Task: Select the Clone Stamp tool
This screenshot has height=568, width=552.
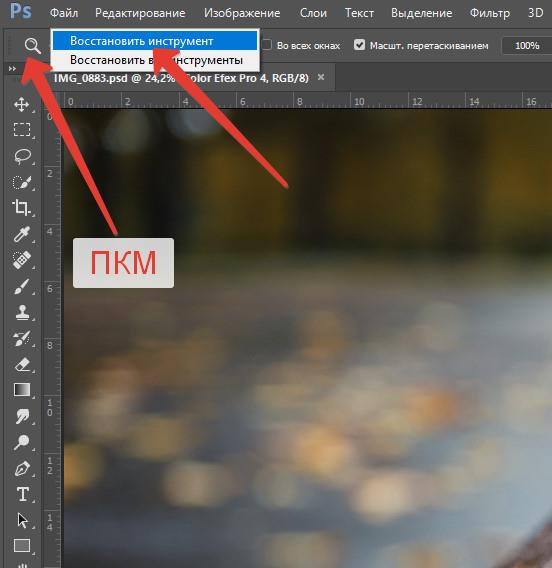Action: [22, 312]
